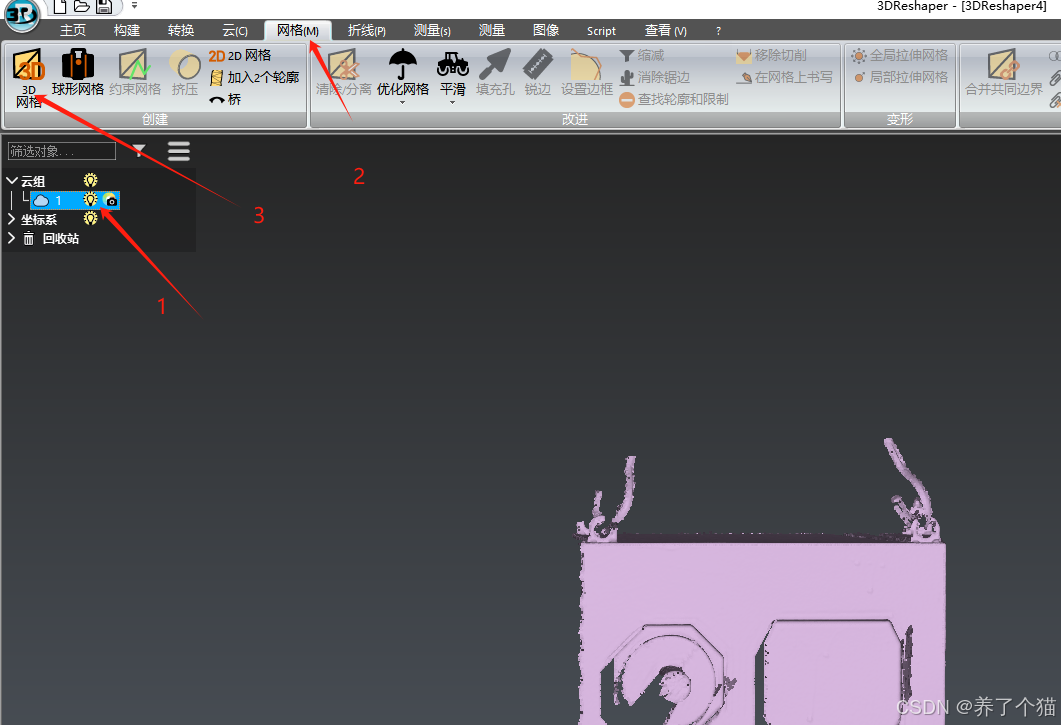
Task: Click the new file icon in the title bar
Action: tap(60, 7)
